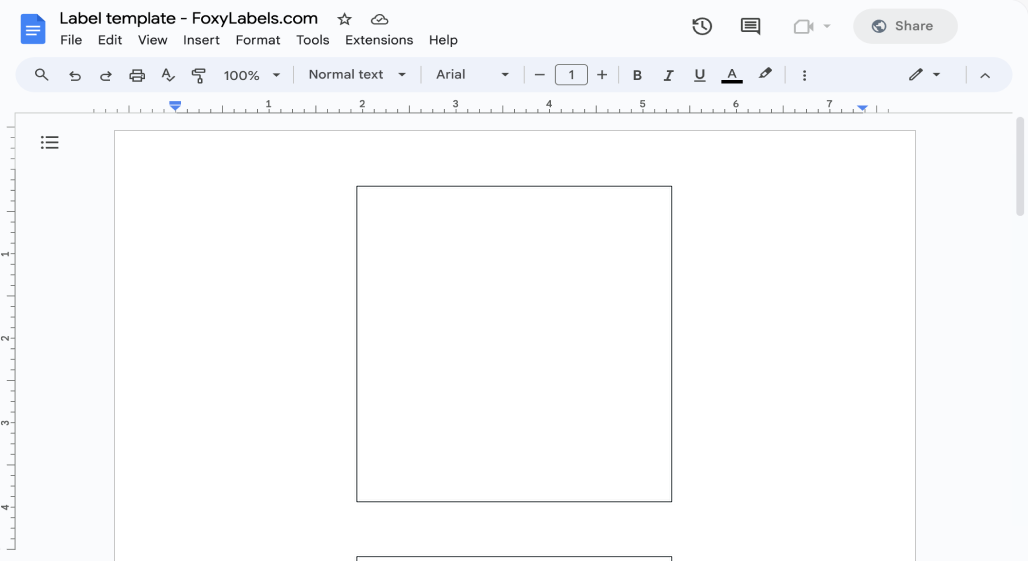This screenshot has width=1028, height=561.
Task: Check the cloud document status icon
Action: click(380, 20)
